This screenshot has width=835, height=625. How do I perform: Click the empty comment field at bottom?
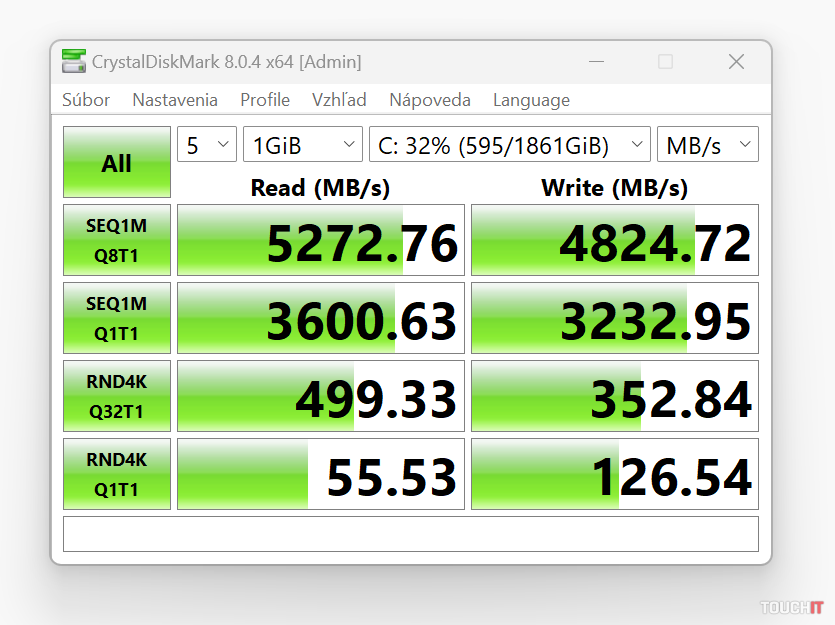410,534
